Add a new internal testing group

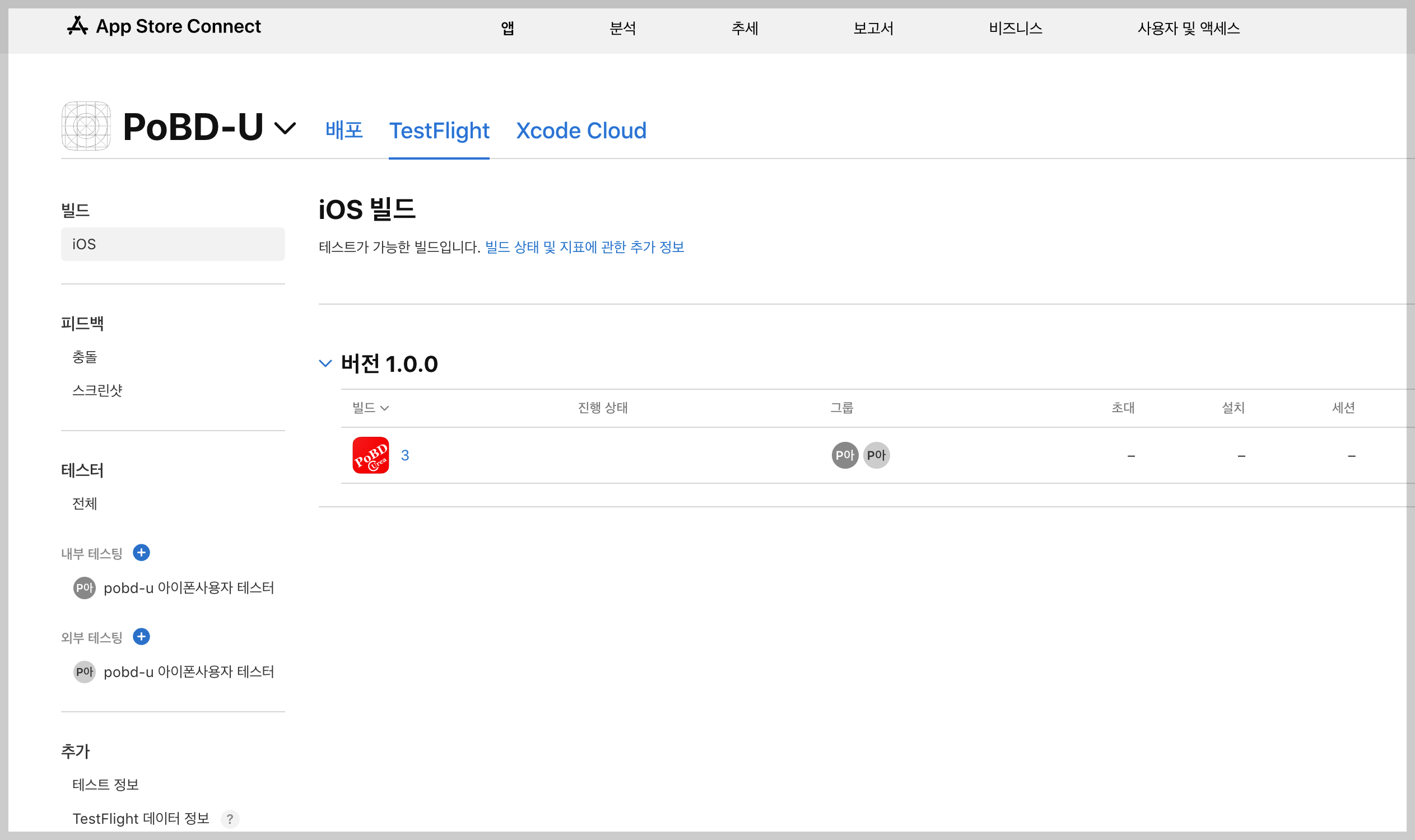pos(141,553)
